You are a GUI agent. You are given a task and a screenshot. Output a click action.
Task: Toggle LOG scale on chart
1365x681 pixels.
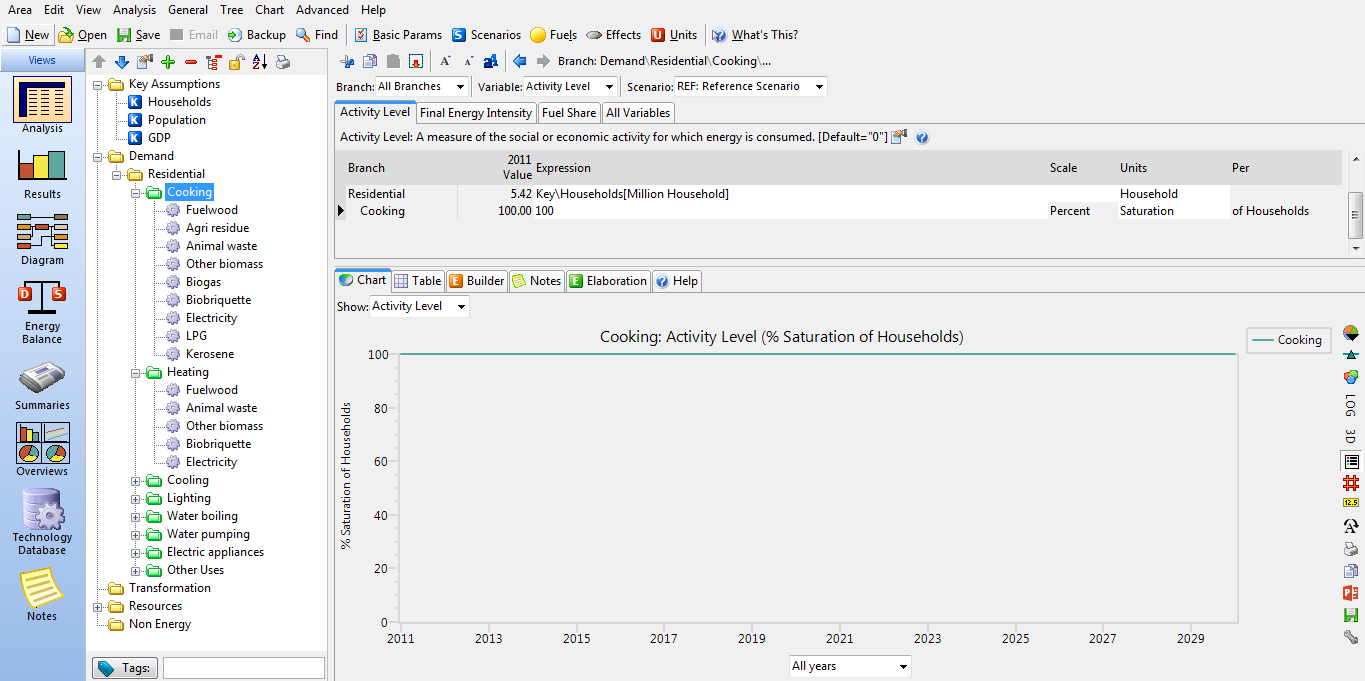coord(1351,405)
